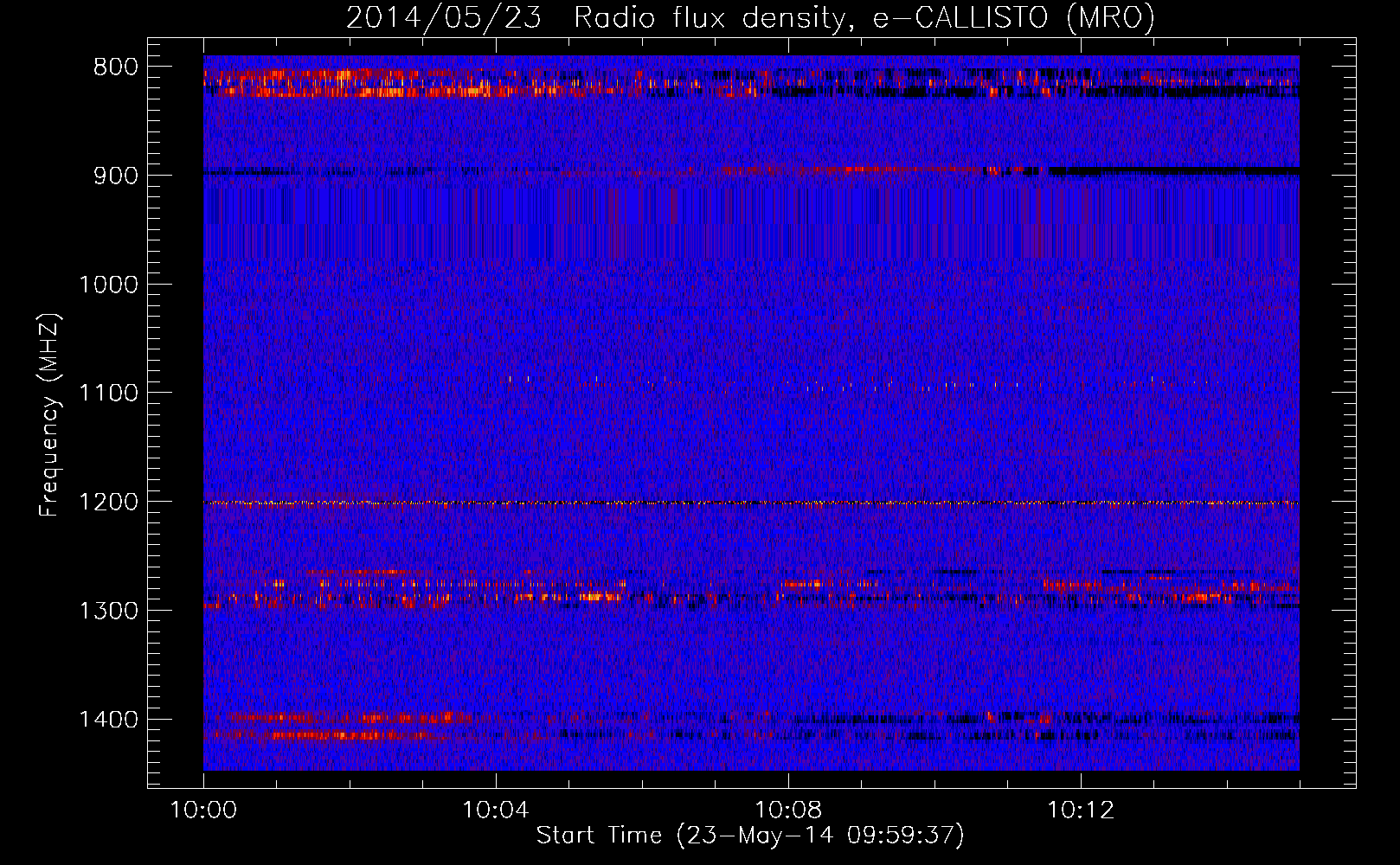This screenshot has height=865, width=1400.
Task: Select the 900 frequency axis label
Action: [116, 176]
